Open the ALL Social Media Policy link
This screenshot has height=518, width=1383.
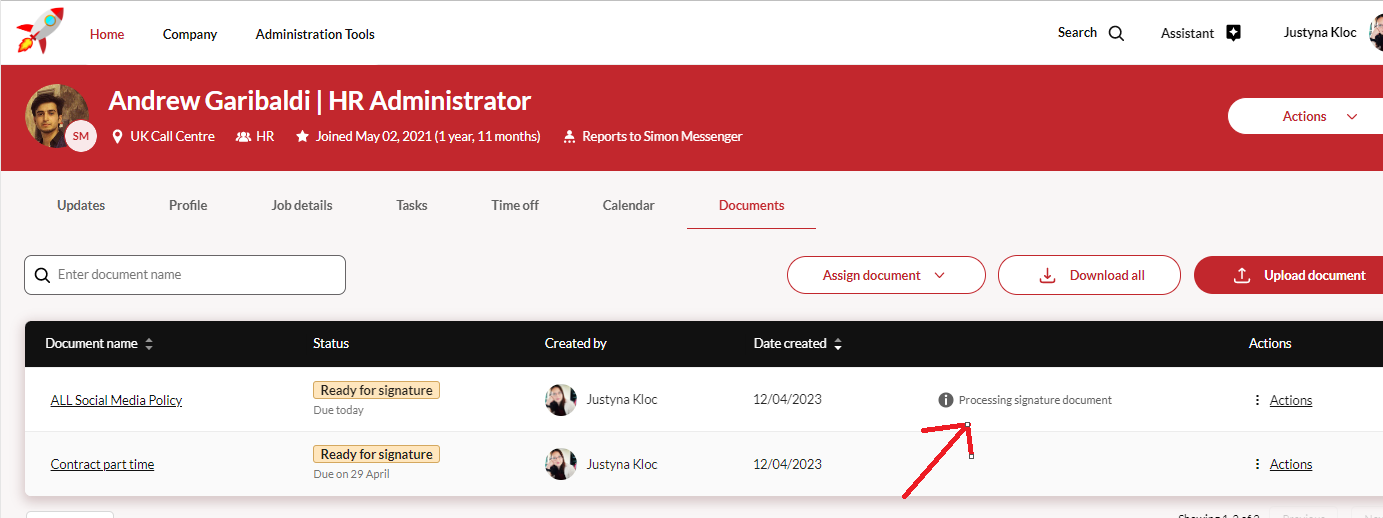click(116, 400)
